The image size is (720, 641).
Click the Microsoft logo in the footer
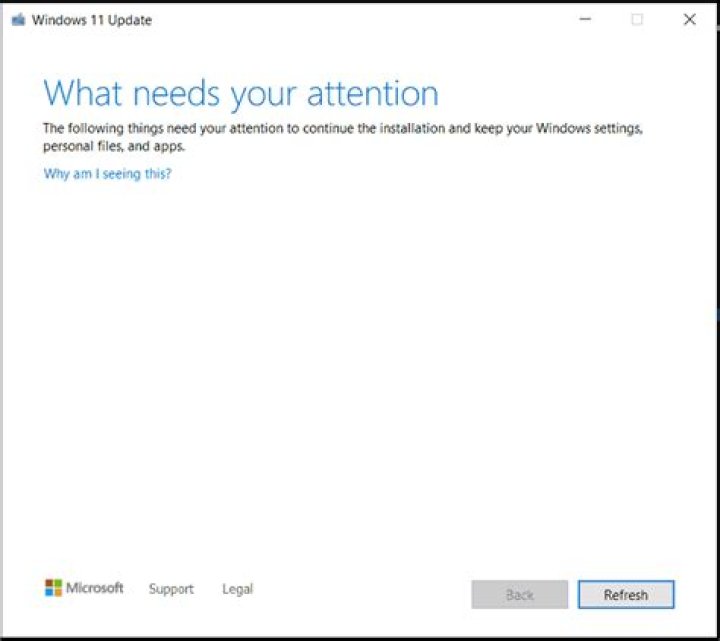point(84,588)
